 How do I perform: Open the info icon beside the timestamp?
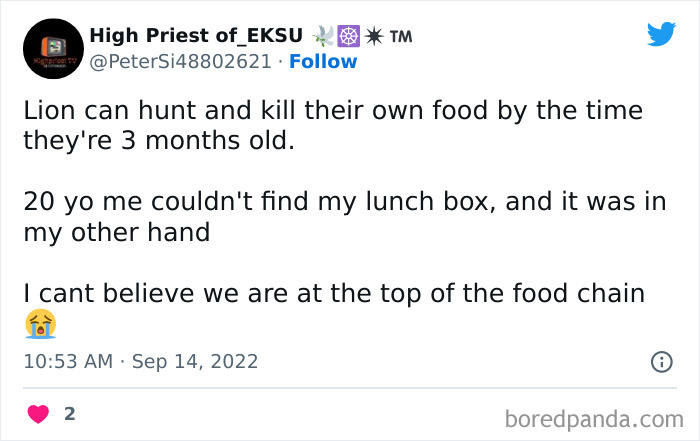click(x=661, y=362)
